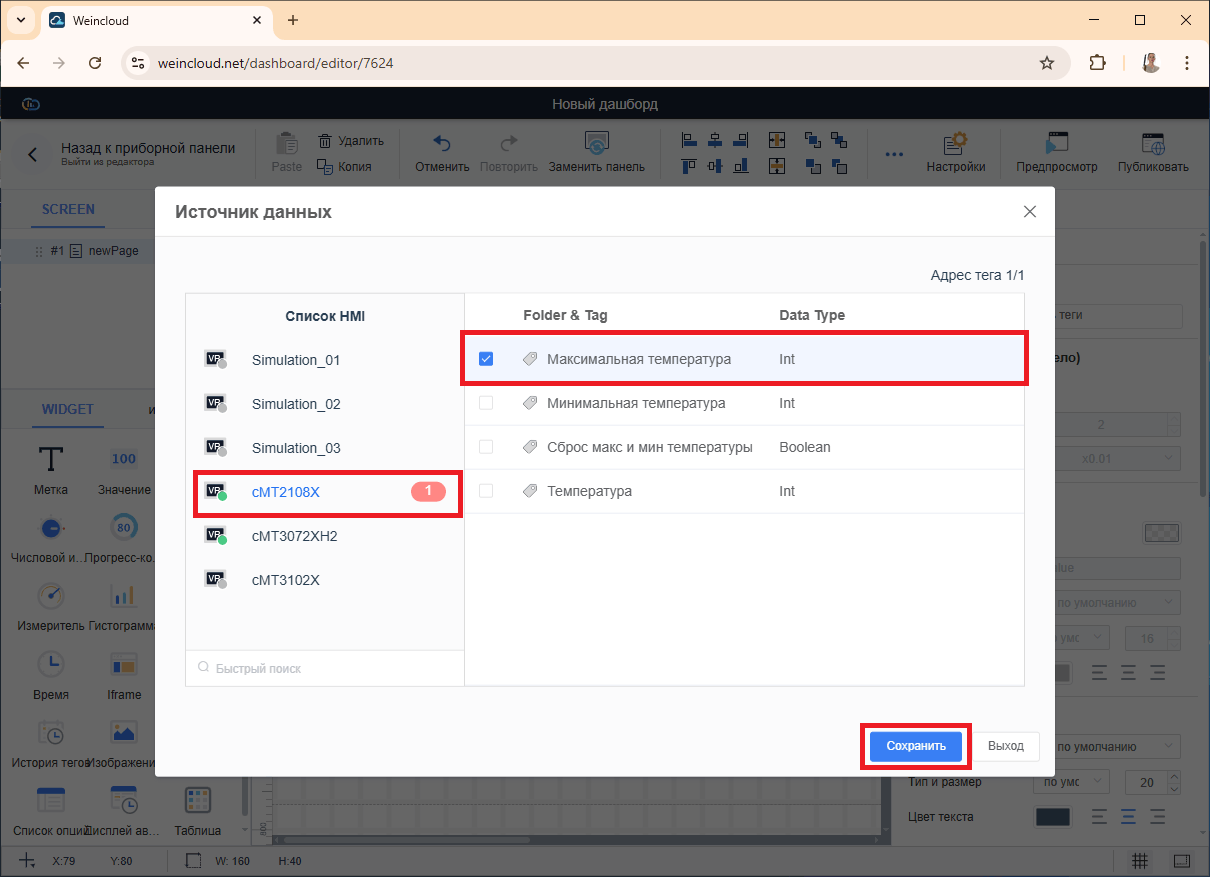This screenshot has height=877, width=1210.
Task: Click the three-dots more options icon
Action: 894,155
